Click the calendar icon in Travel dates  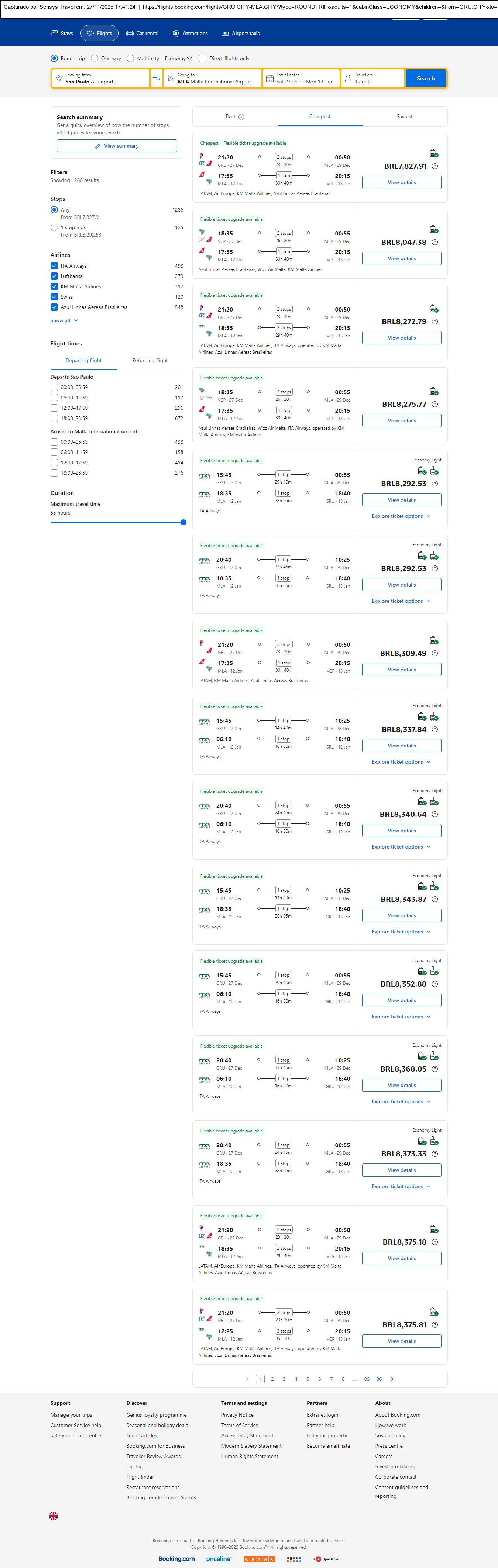point(270,79)
